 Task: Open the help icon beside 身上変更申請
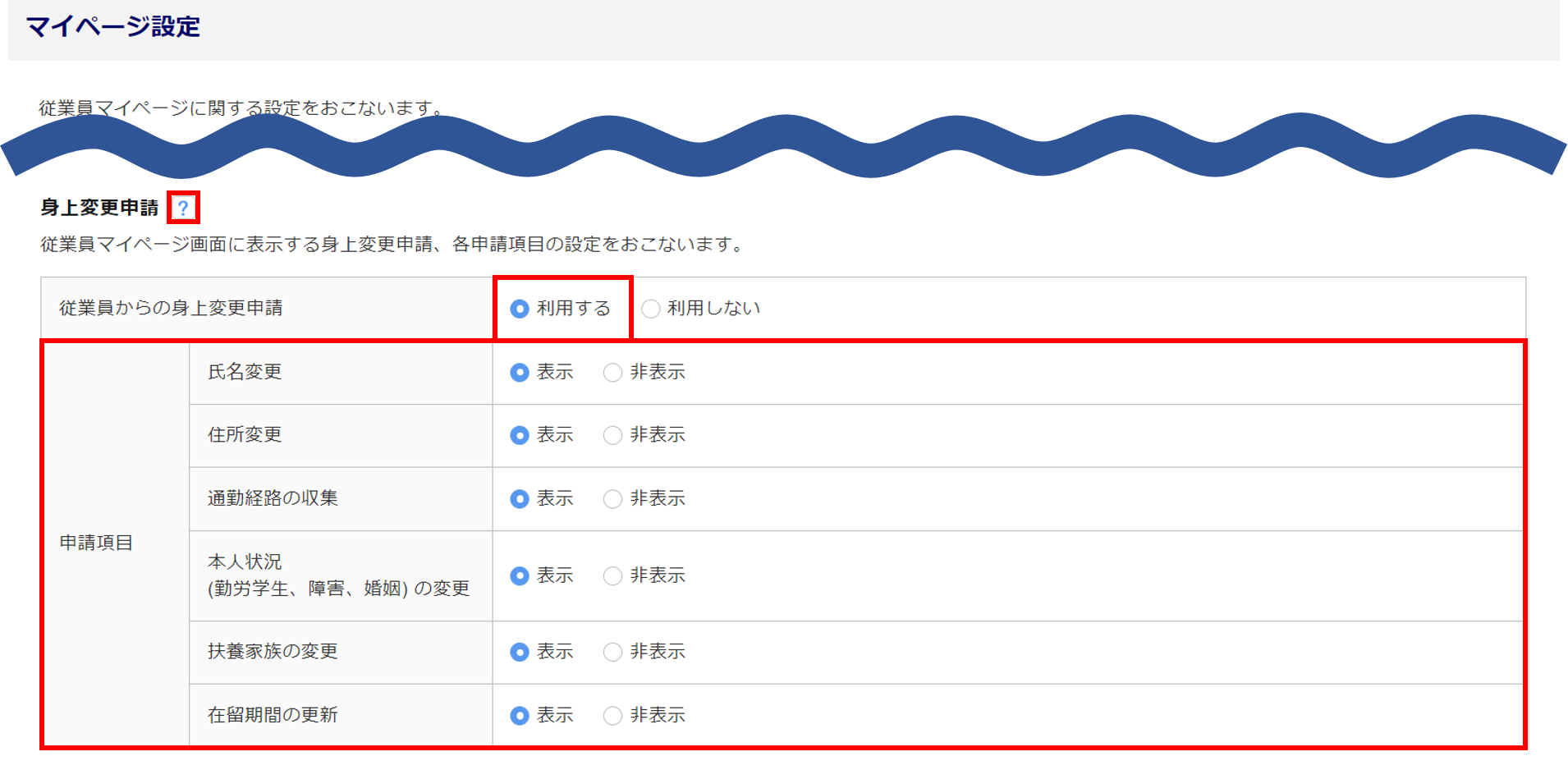coord(183,208)
